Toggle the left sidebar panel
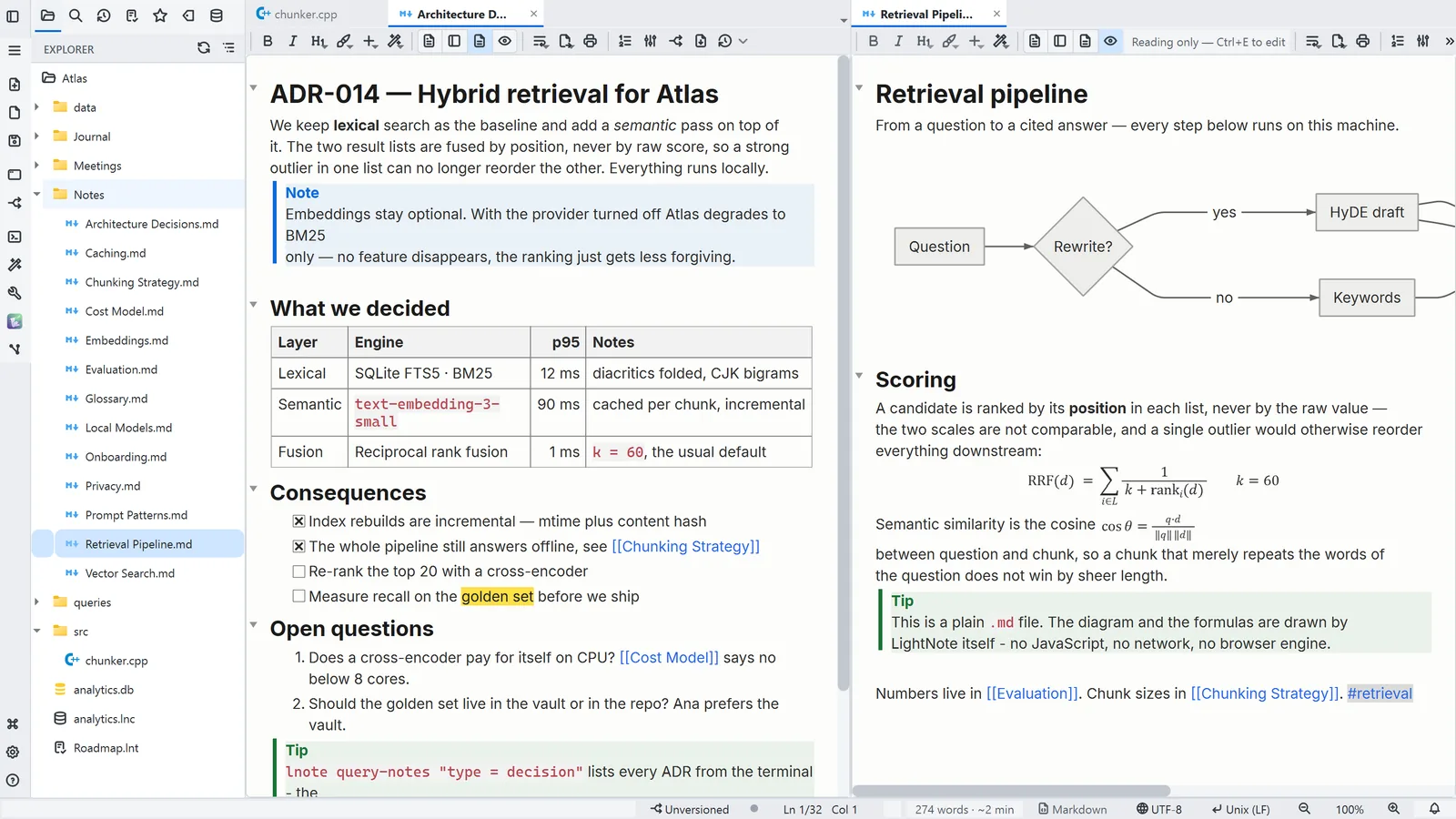The image size is (1456, 819). (14, 15)
